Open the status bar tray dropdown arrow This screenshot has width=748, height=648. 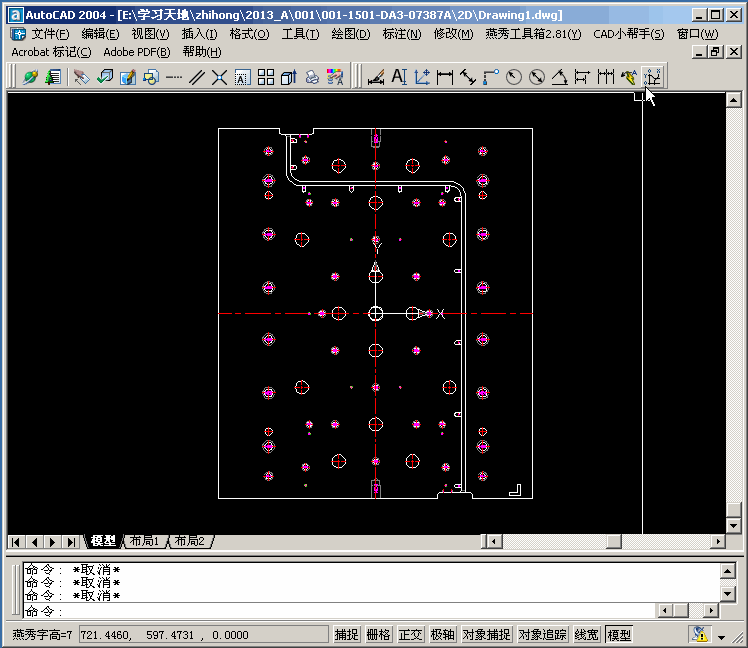(721, 636)
